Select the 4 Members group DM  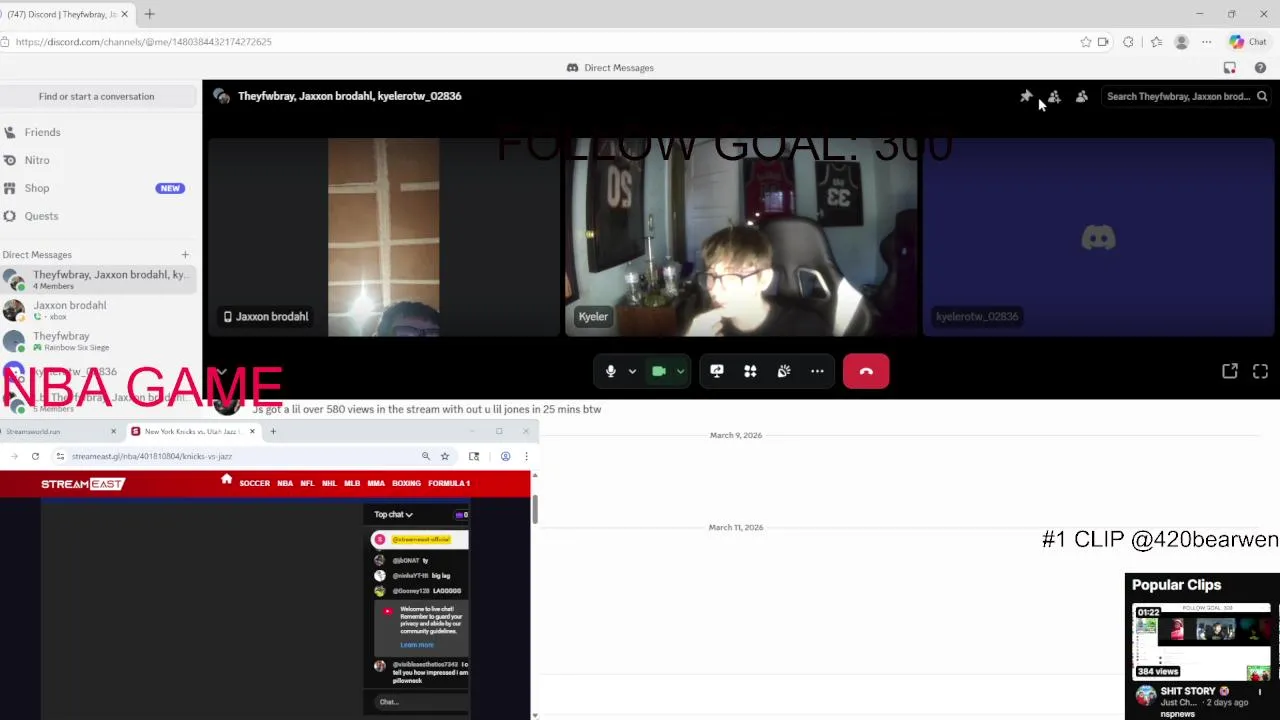pos(96,280)
